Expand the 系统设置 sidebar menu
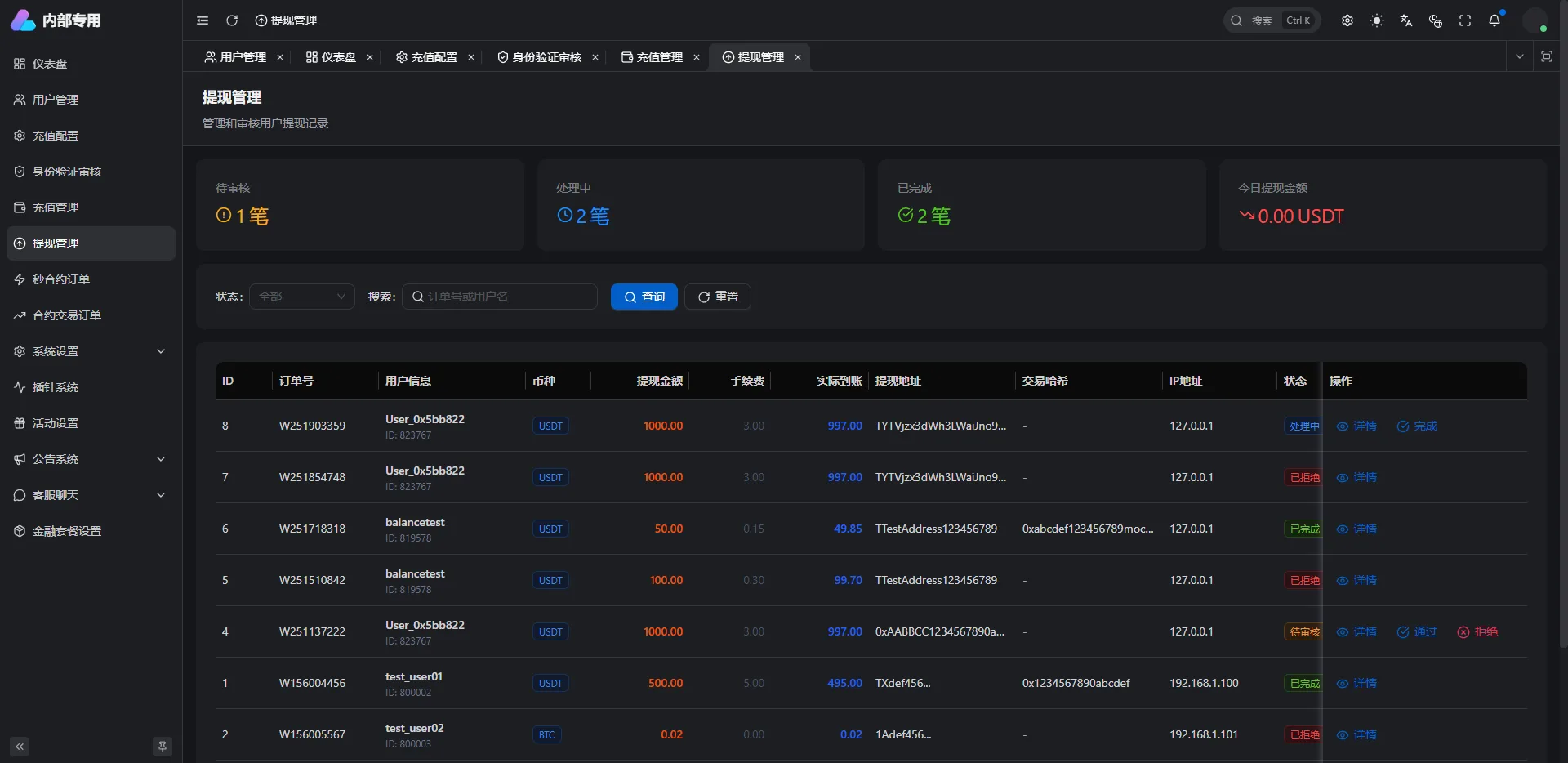This screenshot has width=1568, height=763. [x=90, y=351]
